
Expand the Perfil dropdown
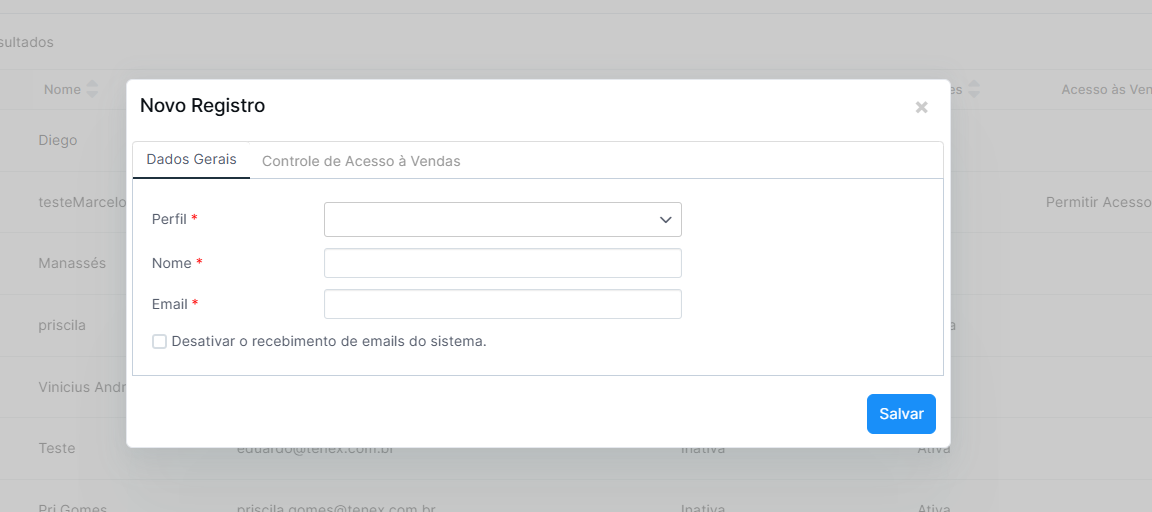[502, 219]
